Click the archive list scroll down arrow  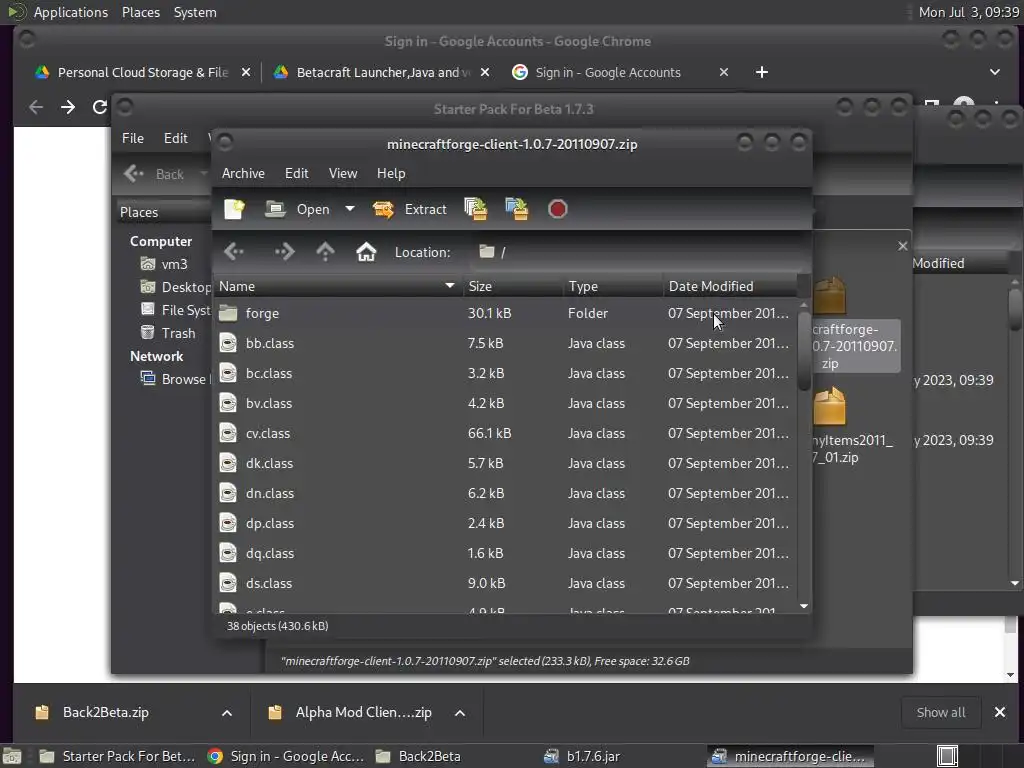[804, 606]
